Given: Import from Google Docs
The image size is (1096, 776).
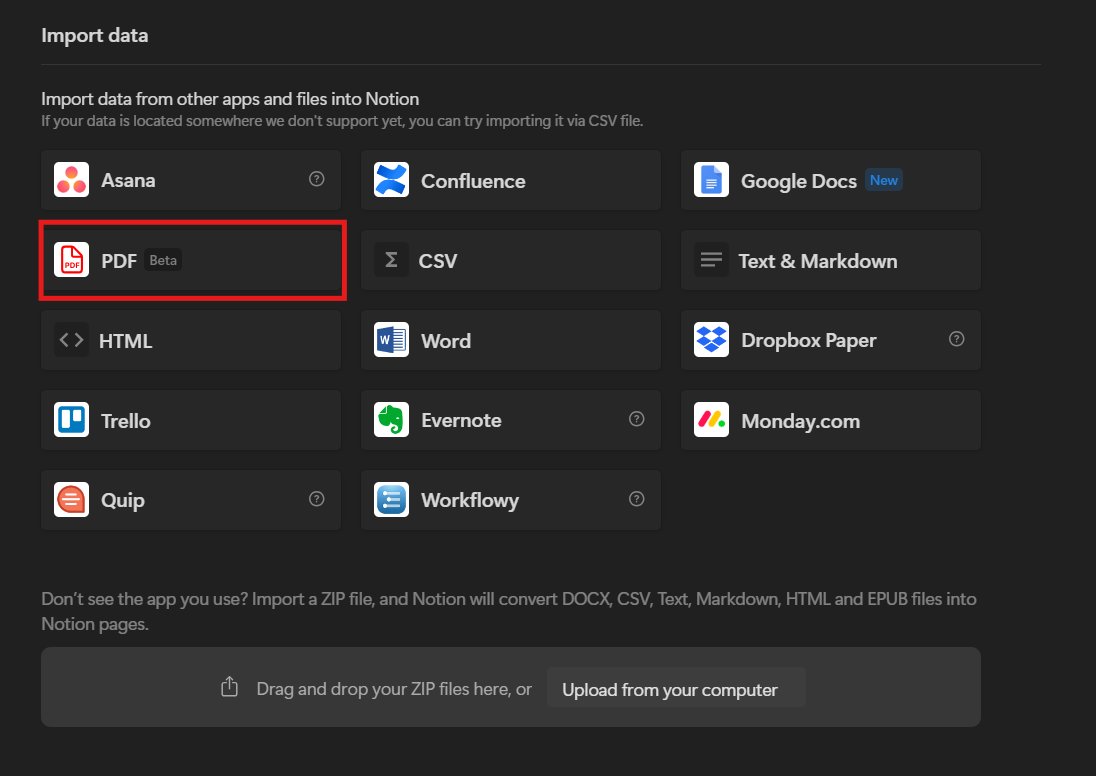Looking at the screenshot, I should point(831,180).
